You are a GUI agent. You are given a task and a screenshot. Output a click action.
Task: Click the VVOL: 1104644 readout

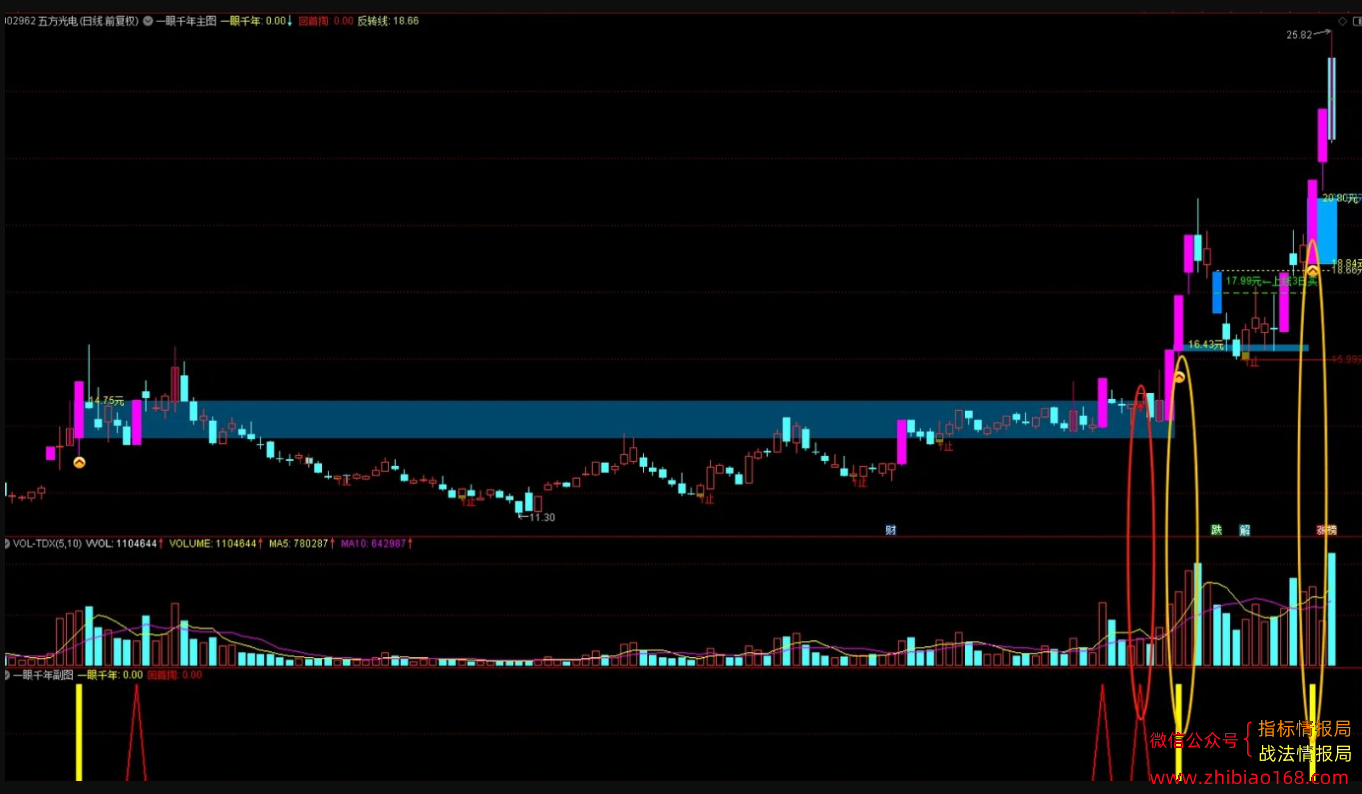[x=122, y=544]
